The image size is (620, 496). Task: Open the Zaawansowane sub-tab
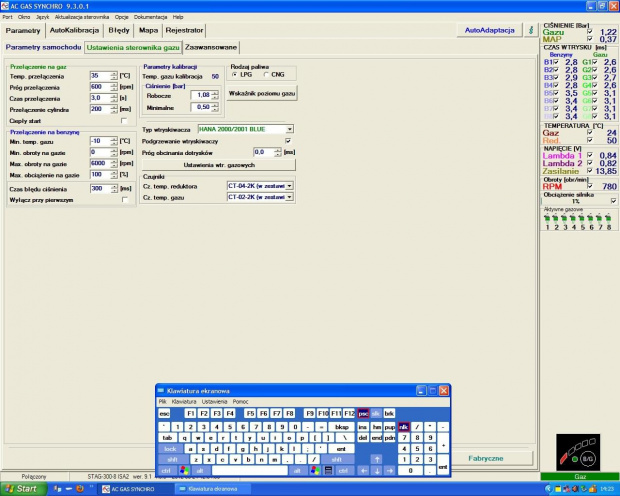(x=212, y=47)
